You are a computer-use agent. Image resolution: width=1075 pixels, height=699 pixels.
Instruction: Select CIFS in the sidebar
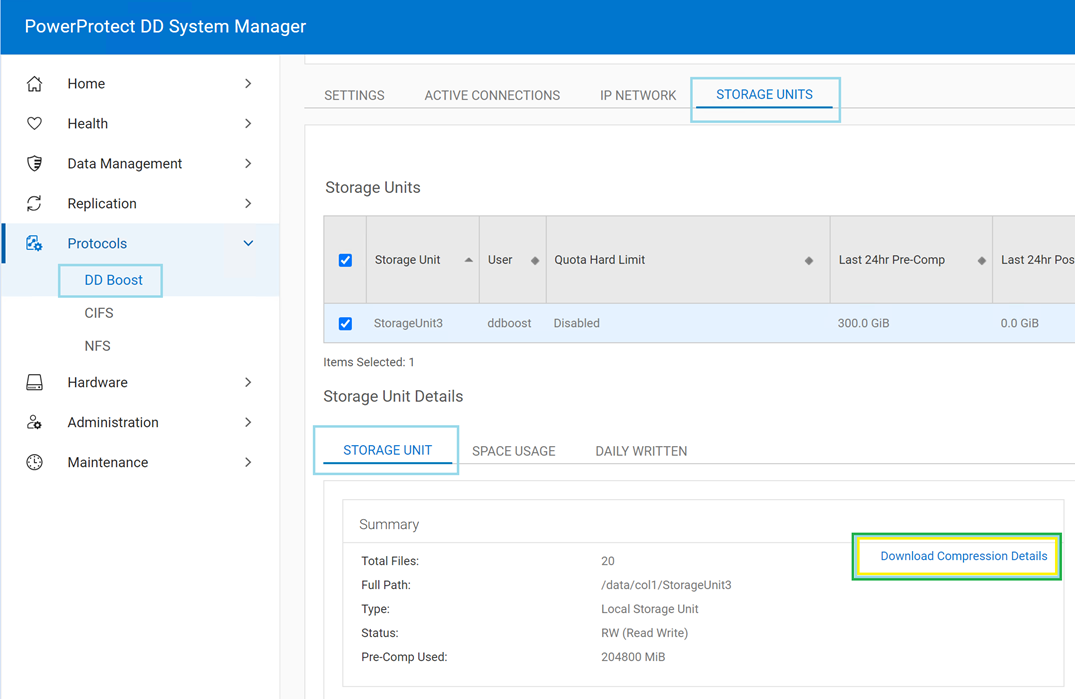coord(98,312)
